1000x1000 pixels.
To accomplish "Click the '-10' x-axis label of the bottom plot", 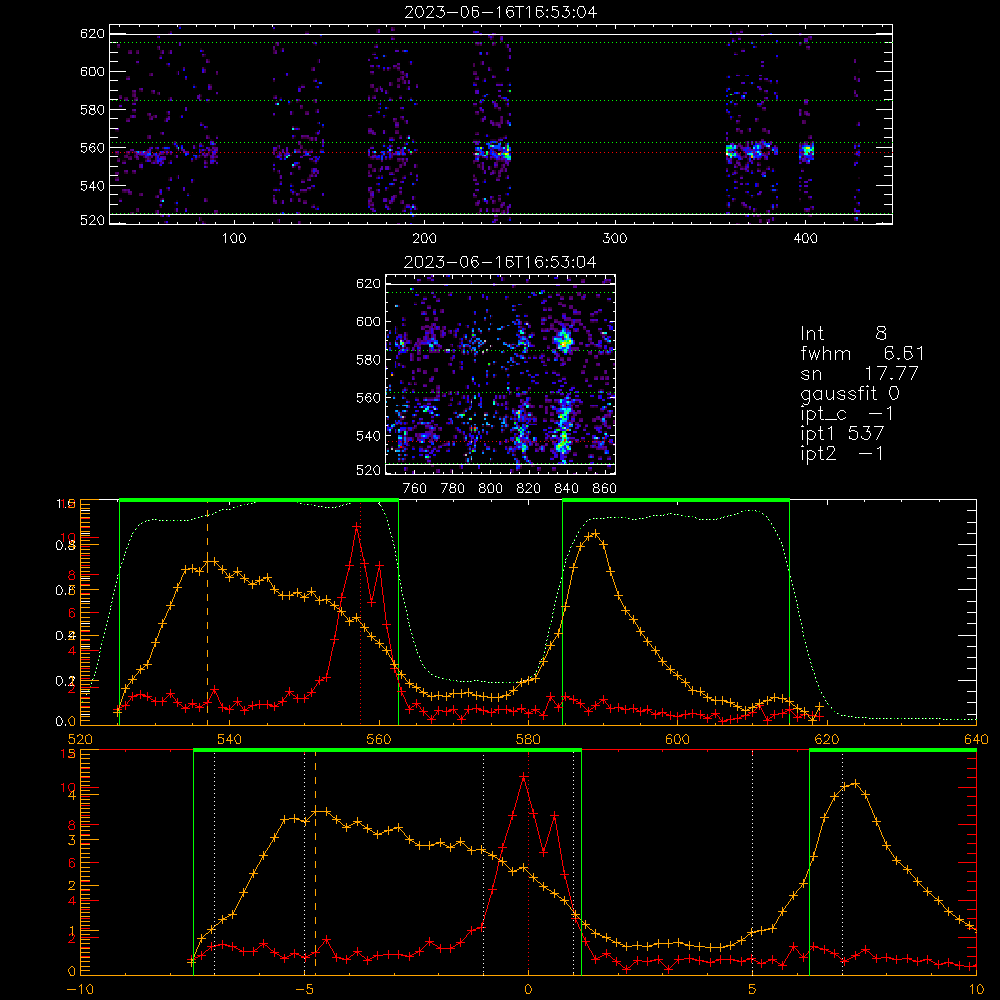I will 80,989.
